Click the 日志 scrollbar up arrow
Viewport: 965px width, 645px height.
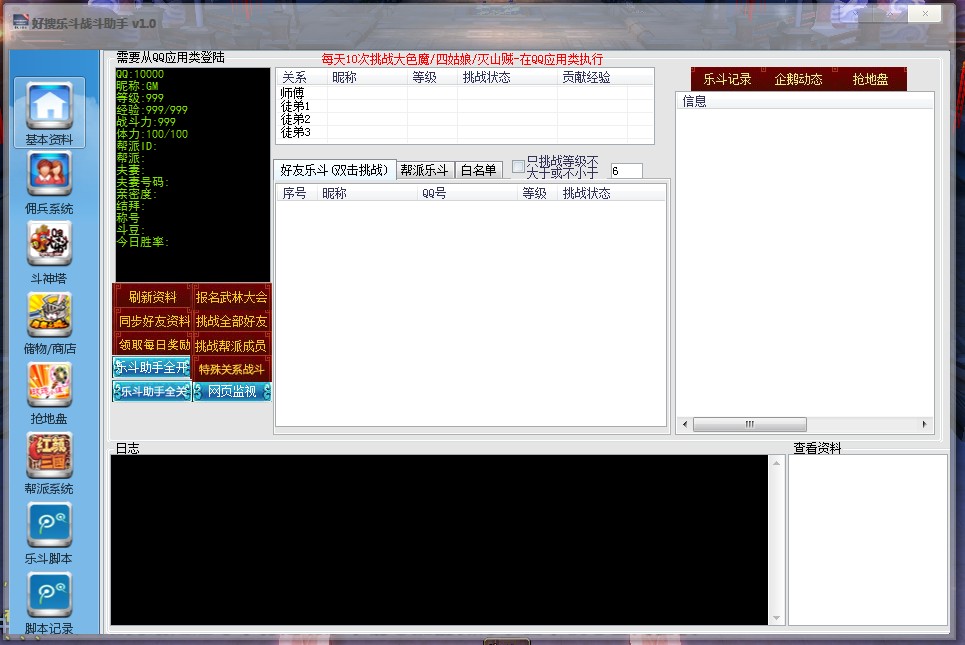(776, 463)
